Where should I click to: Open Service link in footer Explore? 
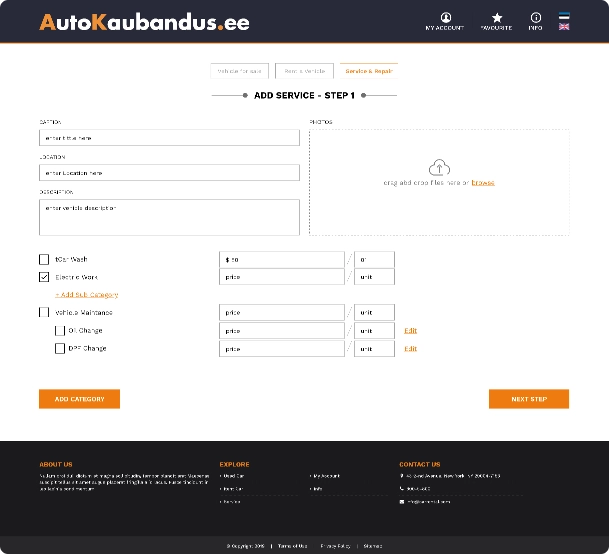click(x=230, y=502)
